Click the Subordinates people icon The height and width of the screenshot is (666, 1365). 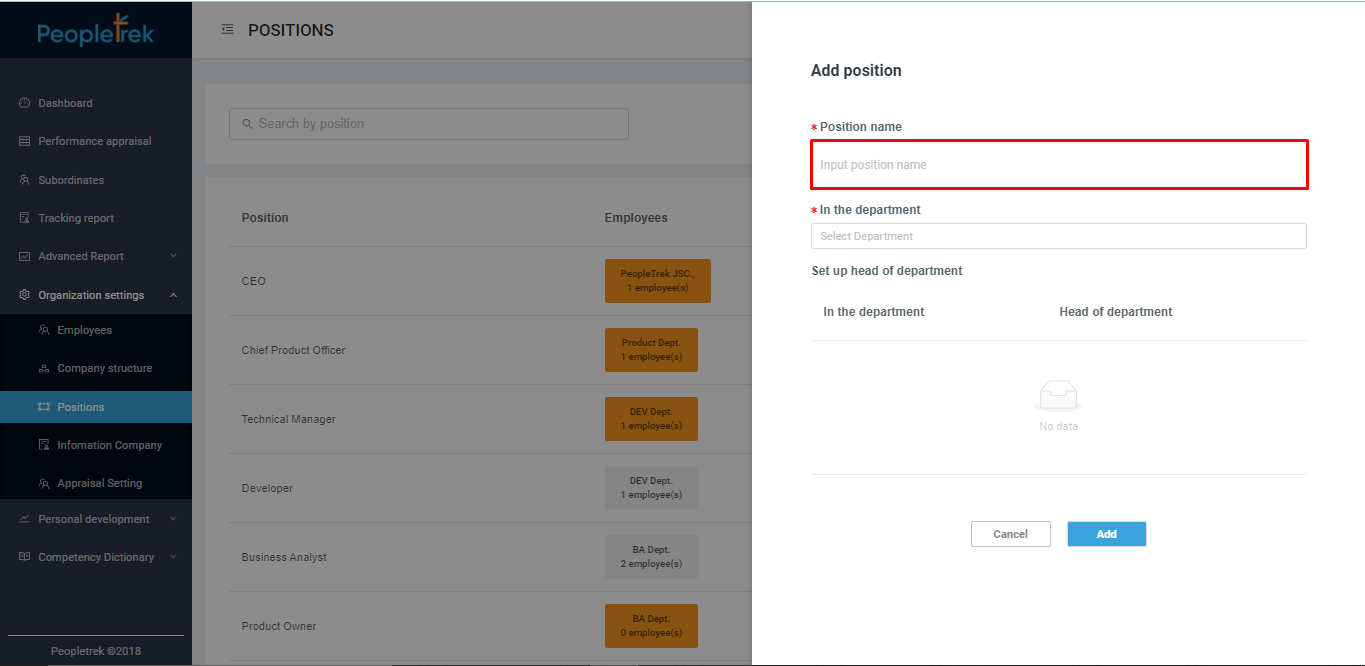tap(23, 180)
